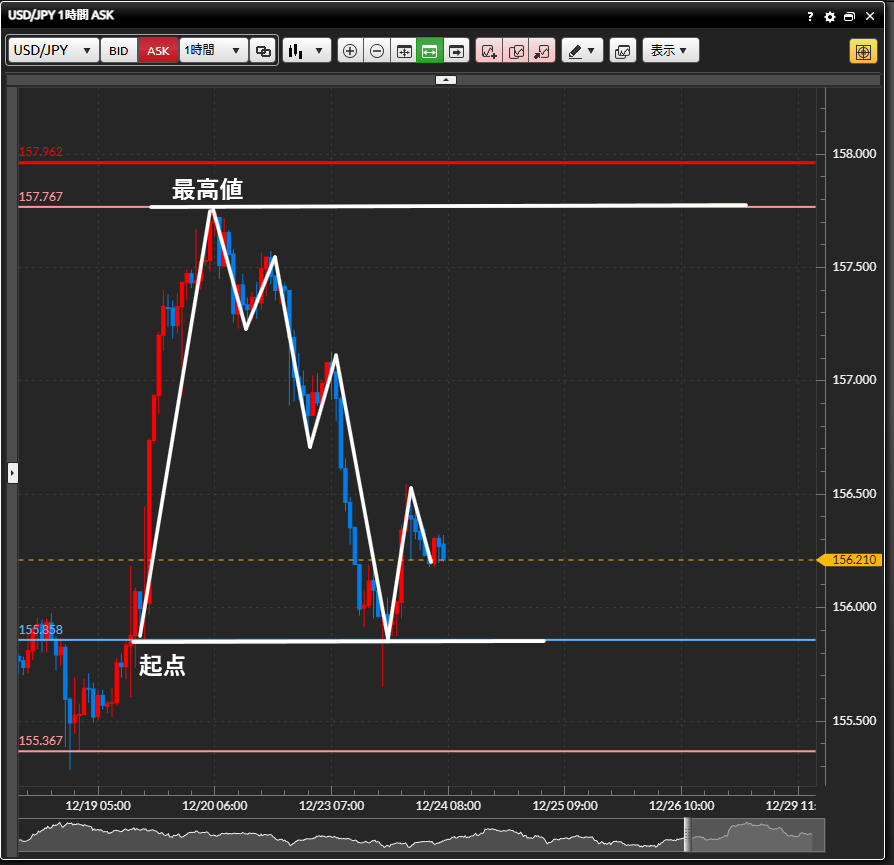Click the reset chart scale icon
Viewport: 894px width, 865px height.
(x=404, y=51)
